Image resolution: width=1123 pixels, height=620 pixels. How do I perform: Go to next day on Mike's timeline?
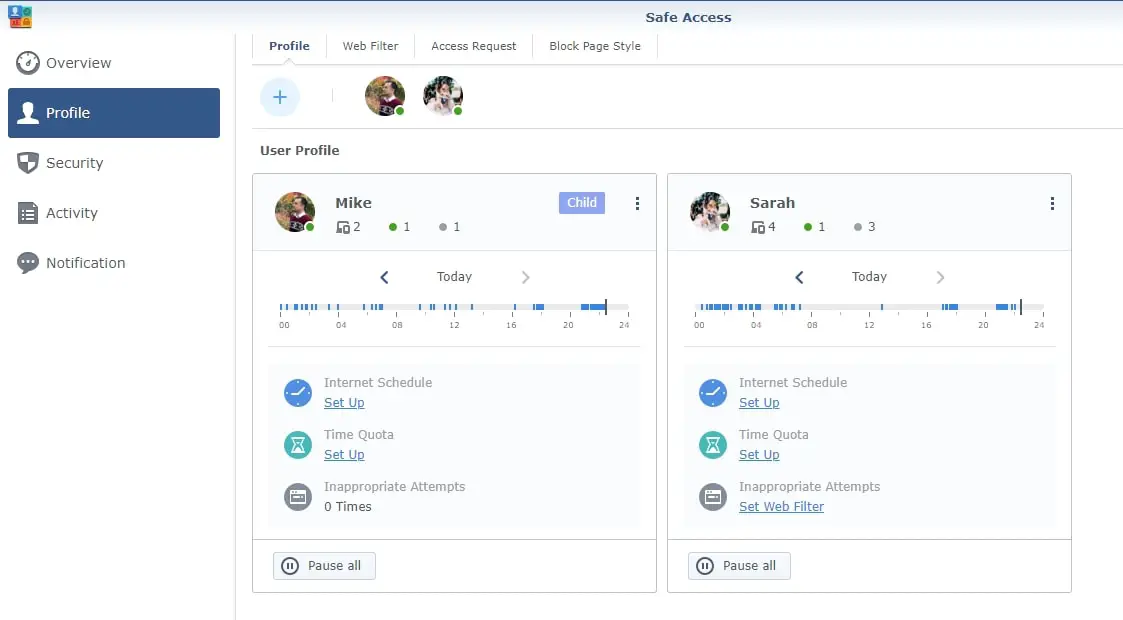[526, 277]
